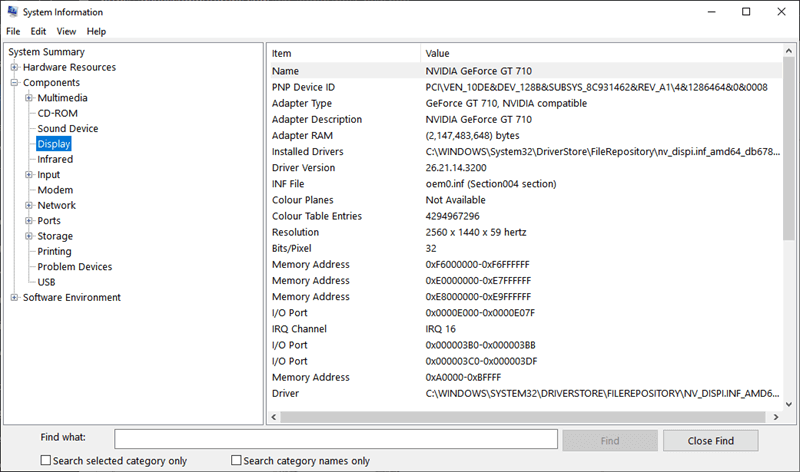Screen dimensions: 800x472
Task: Expand the Storage node
Action: coord(29,236)
